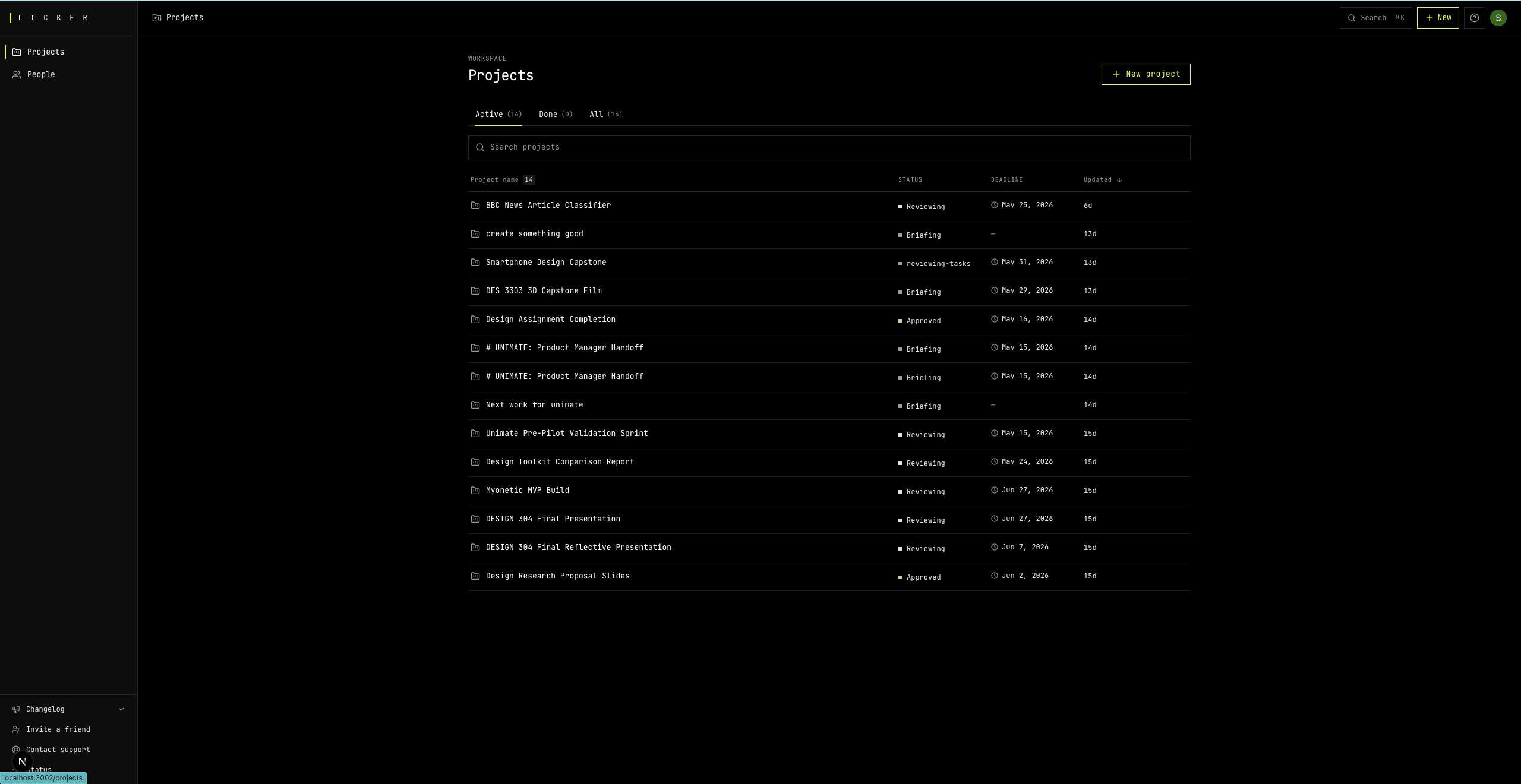Click the breadcrumb Projects folder icon

[157, 18]
